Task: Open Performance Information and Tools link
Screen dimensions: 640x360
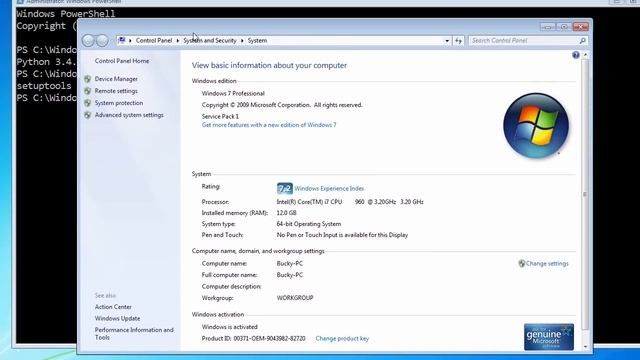Action: [134, 333]
